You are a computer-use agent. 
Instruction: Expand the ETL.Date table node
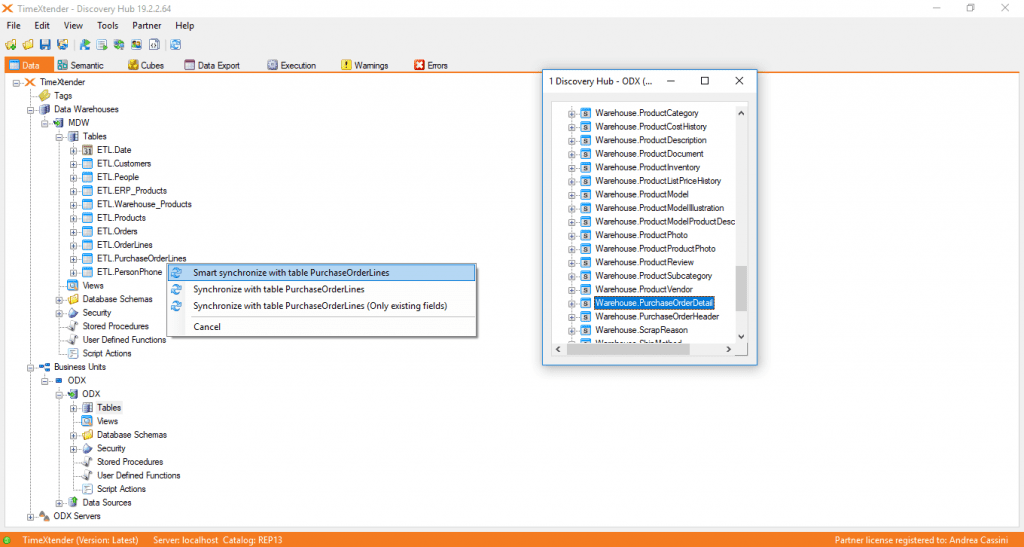tap(73, 151)
